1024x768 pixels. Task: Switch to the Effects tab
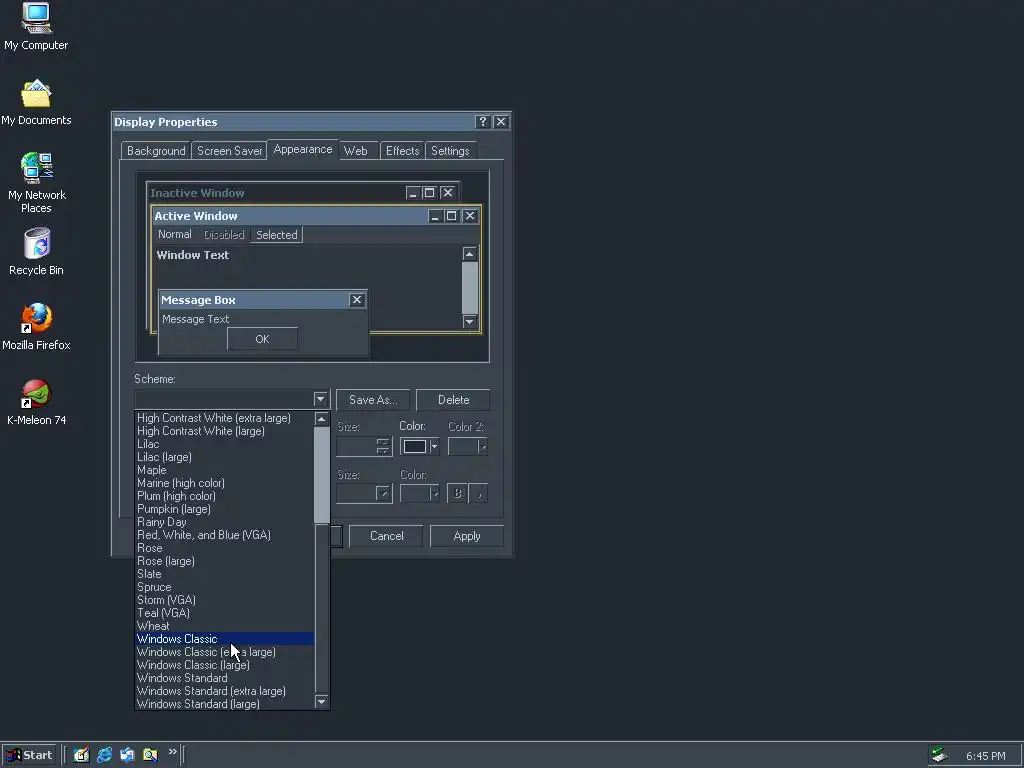coord(402,151)
